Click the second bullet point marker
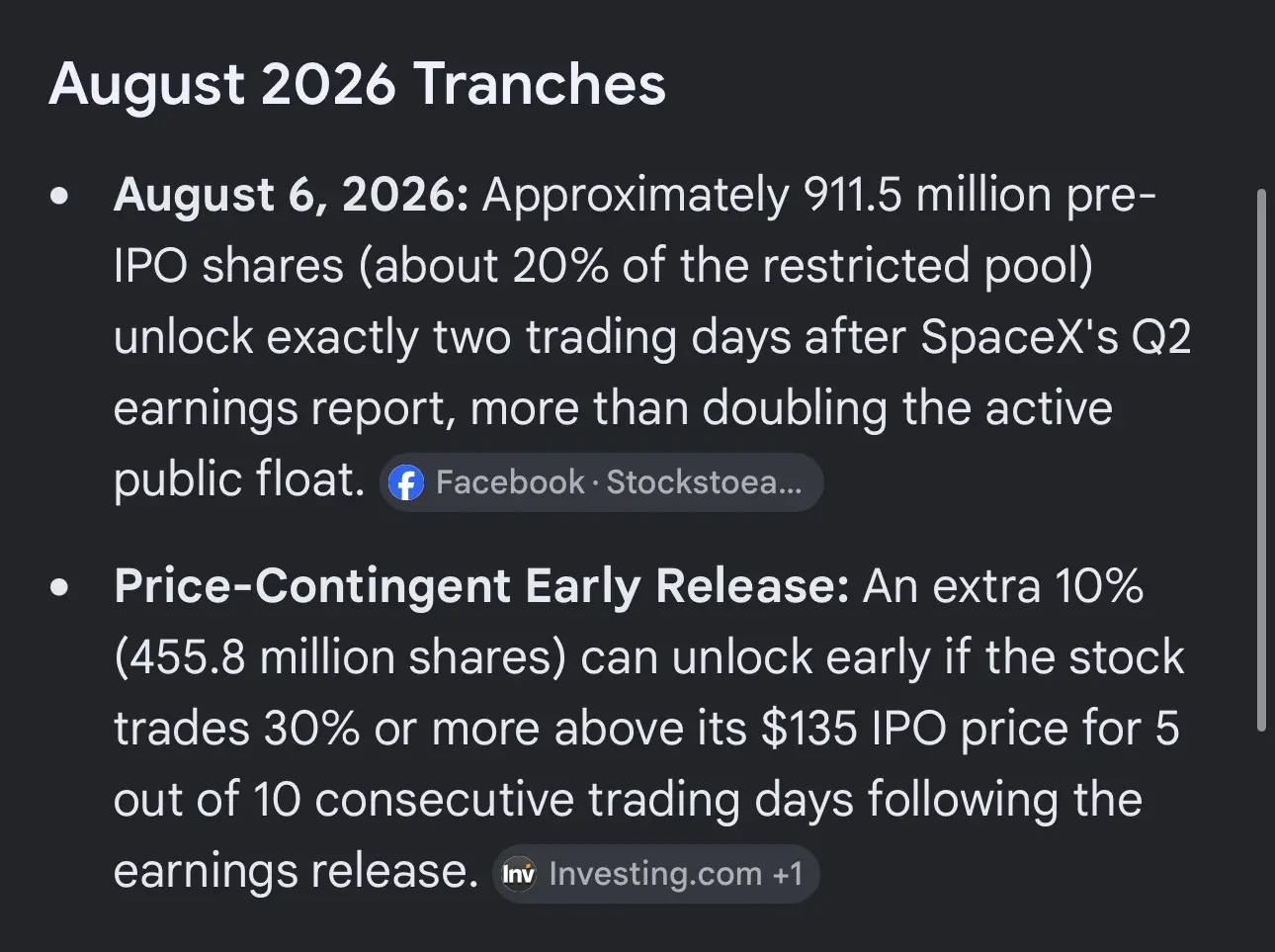 pyautogui.click(x=61, y=587)
